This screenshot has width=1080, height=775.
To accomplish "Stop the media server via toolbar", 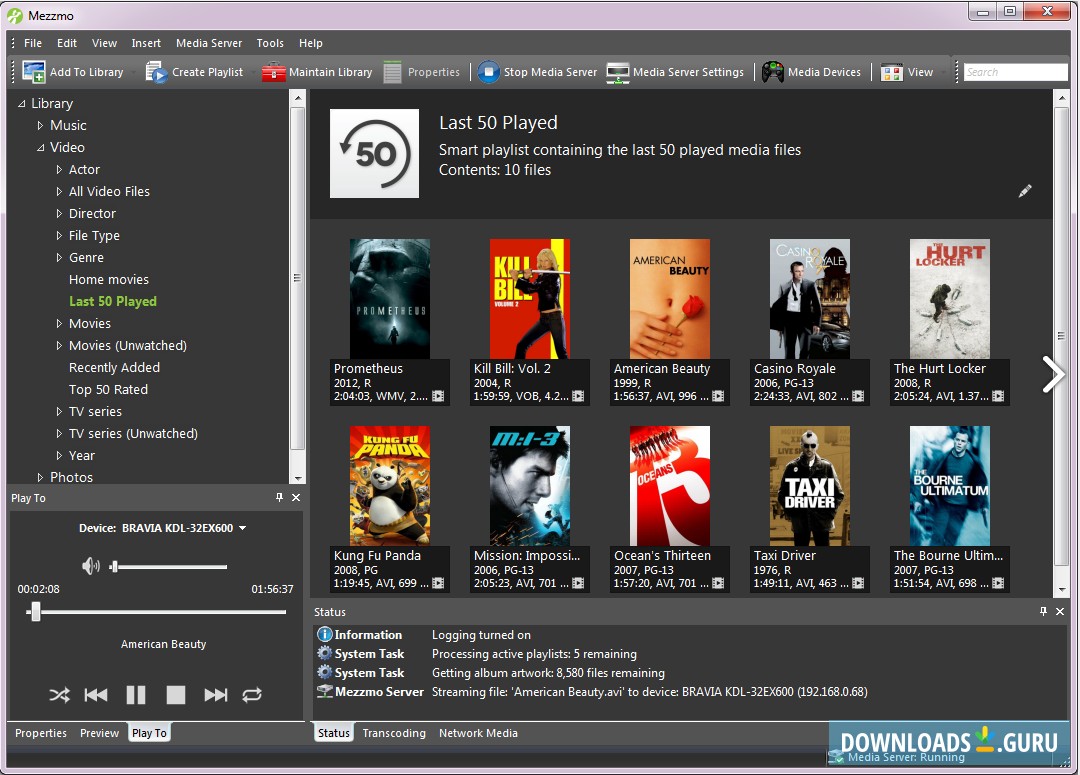I will click(x=488, y=72).
